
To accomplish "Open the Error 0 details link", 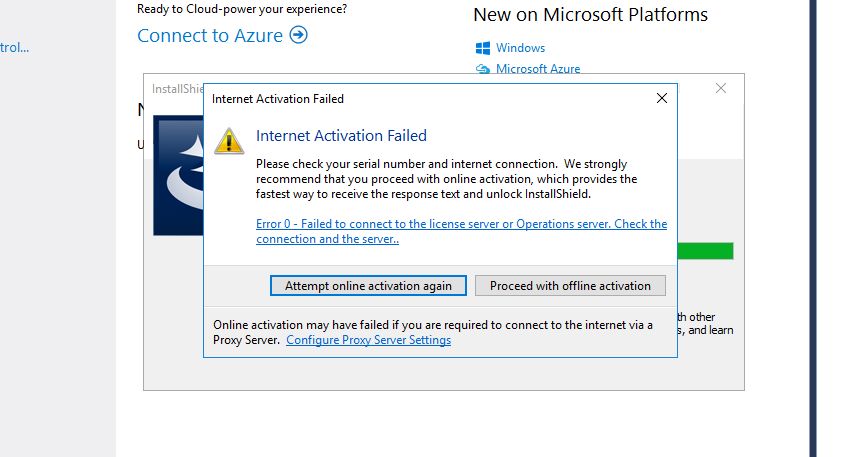I will [x=460, y=231].
